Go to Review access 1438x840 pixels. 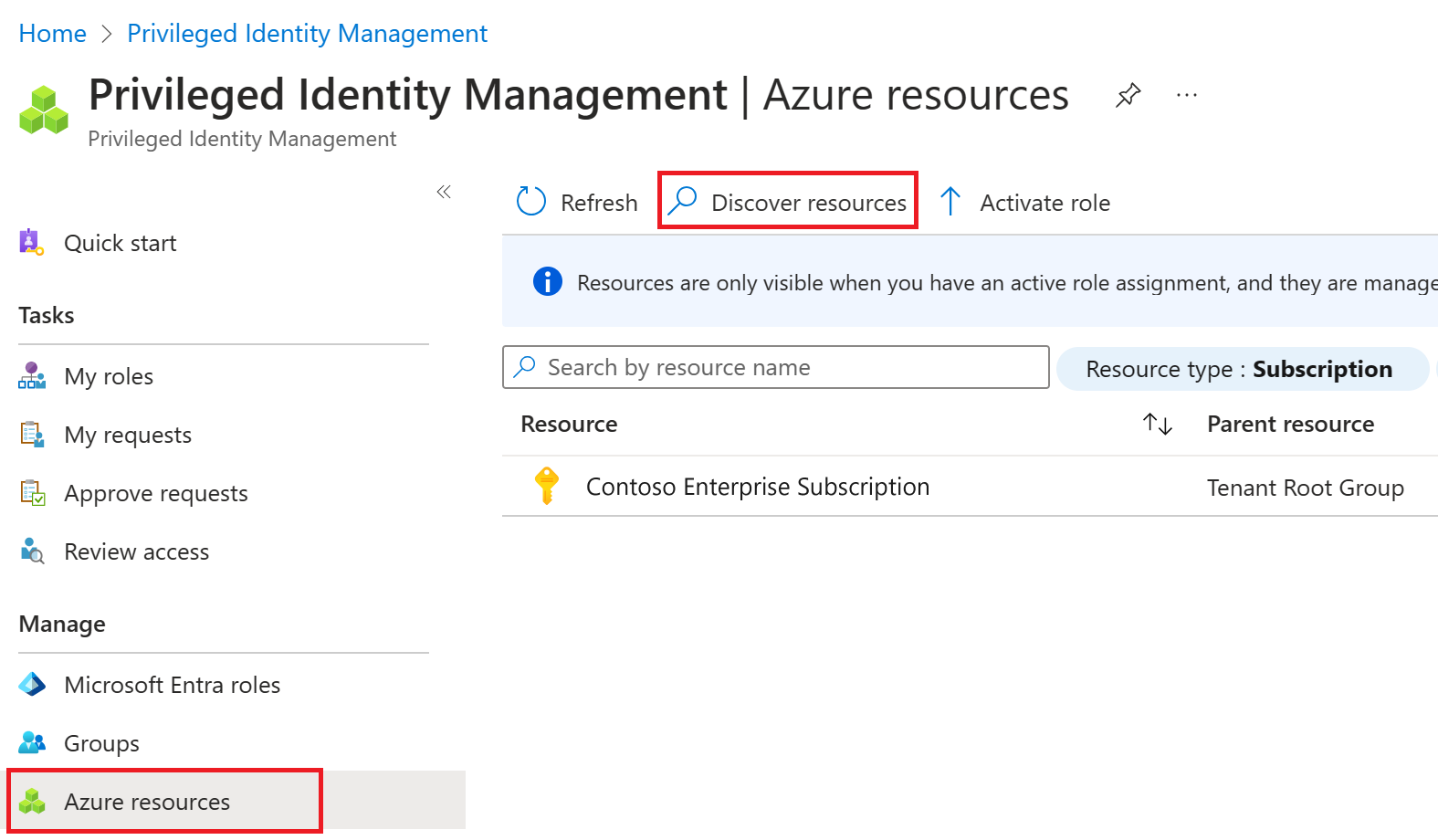[x=136, y=552]
